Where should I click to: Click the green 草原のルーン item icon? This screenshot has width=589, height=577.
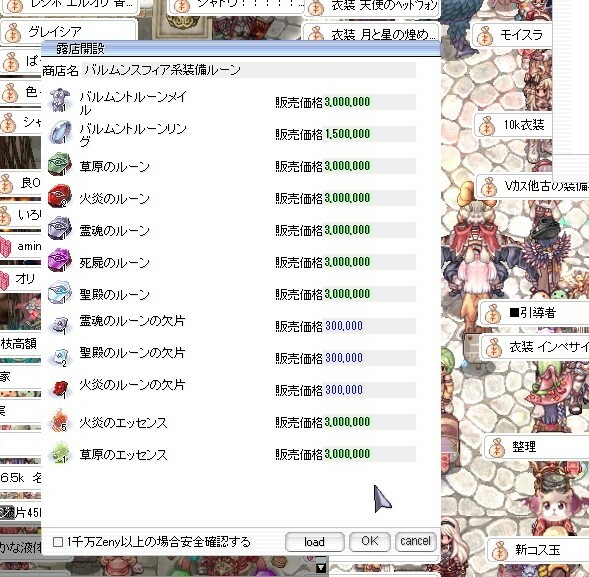click(x=60, y=164)
